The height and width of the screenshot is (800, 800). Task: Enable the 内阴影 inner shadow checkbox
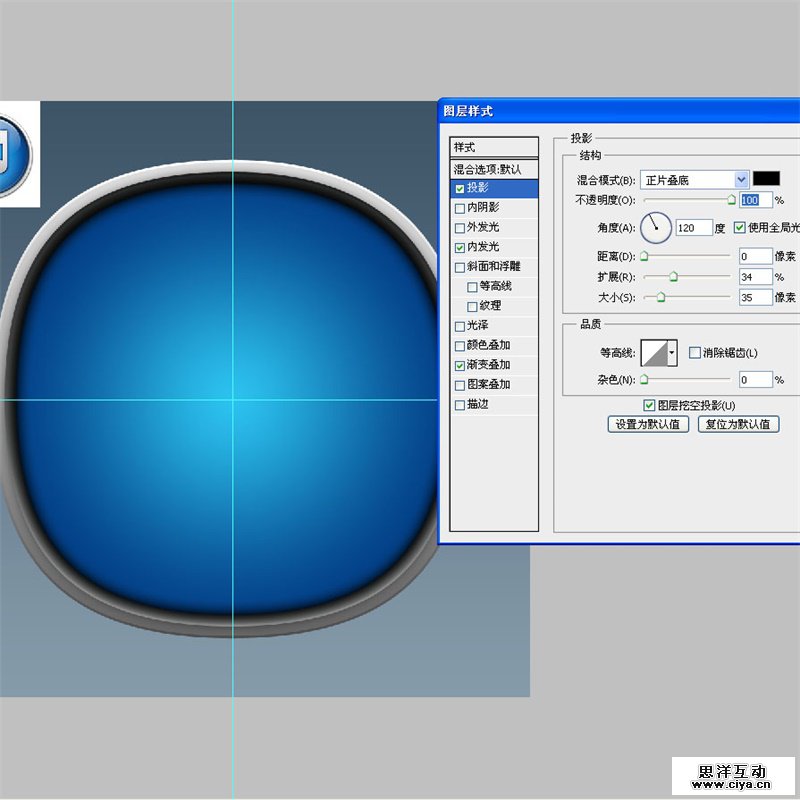coord(460,208)
